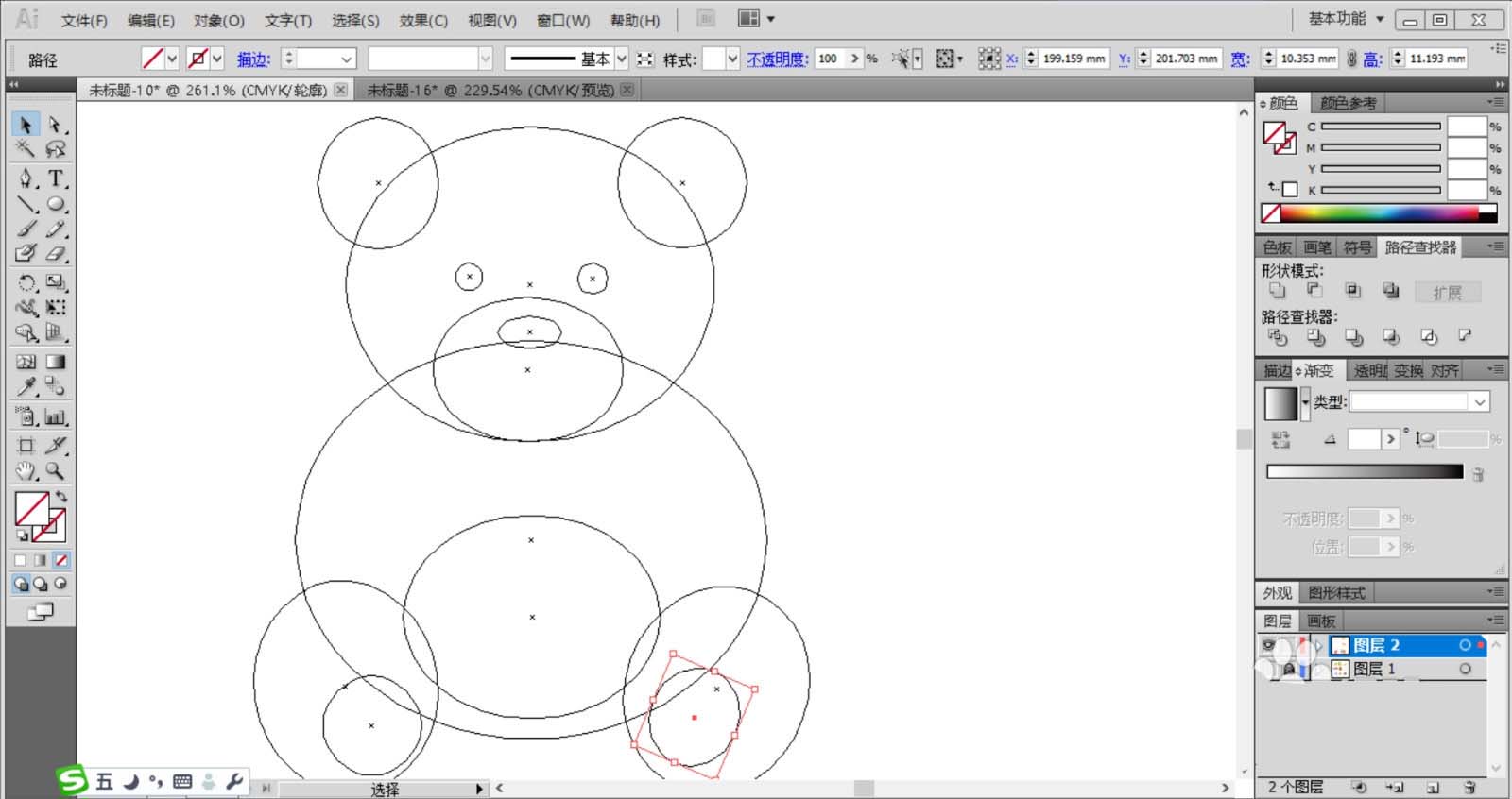Screen dimensions: 1512x799
Task: Open the 效果(C) menu
Action: [423, 20]
